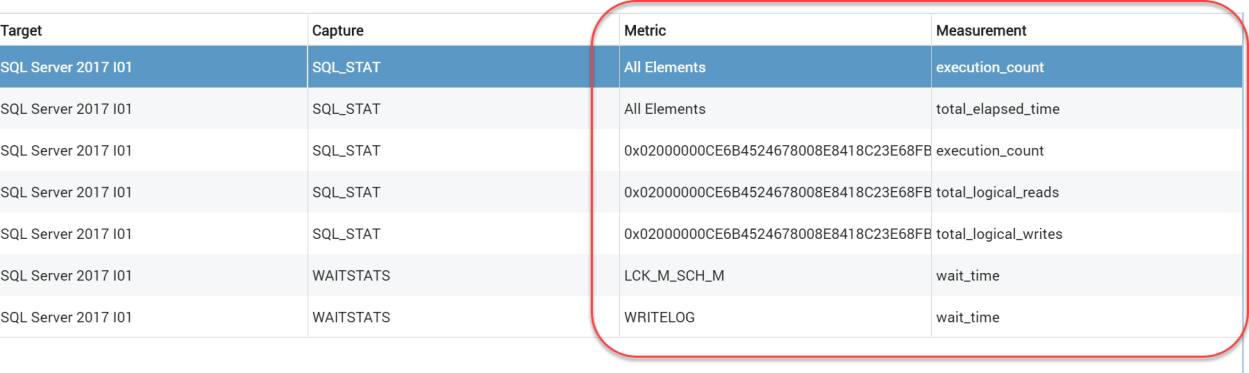Click WAITSTATS capture in WRITELOG row
Viewport: 1249px width, 373px height.
(x=351, y=318)
